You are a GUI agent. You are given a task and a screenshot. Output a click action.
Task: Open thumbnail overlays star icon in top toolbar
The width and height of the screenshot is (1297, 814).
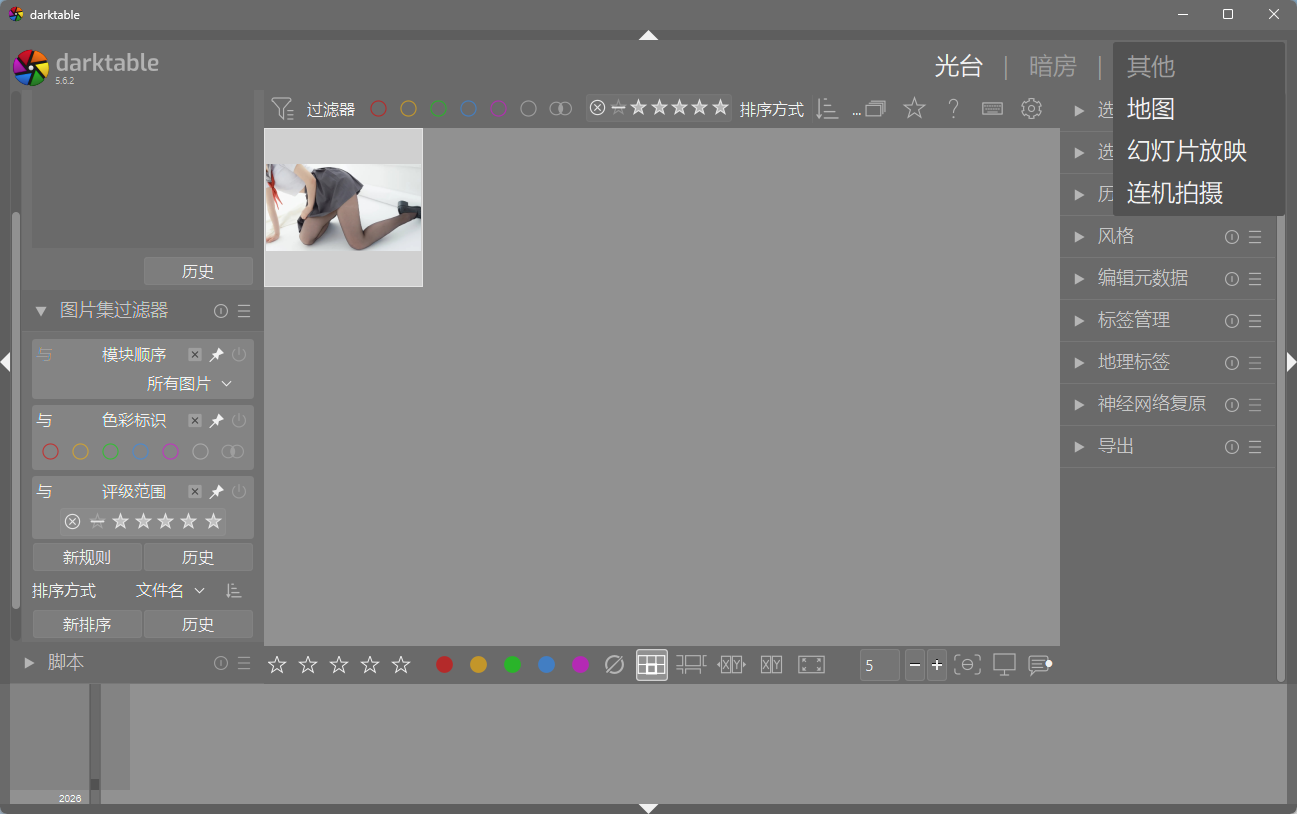pyautogui.click(x=914, y=109)
